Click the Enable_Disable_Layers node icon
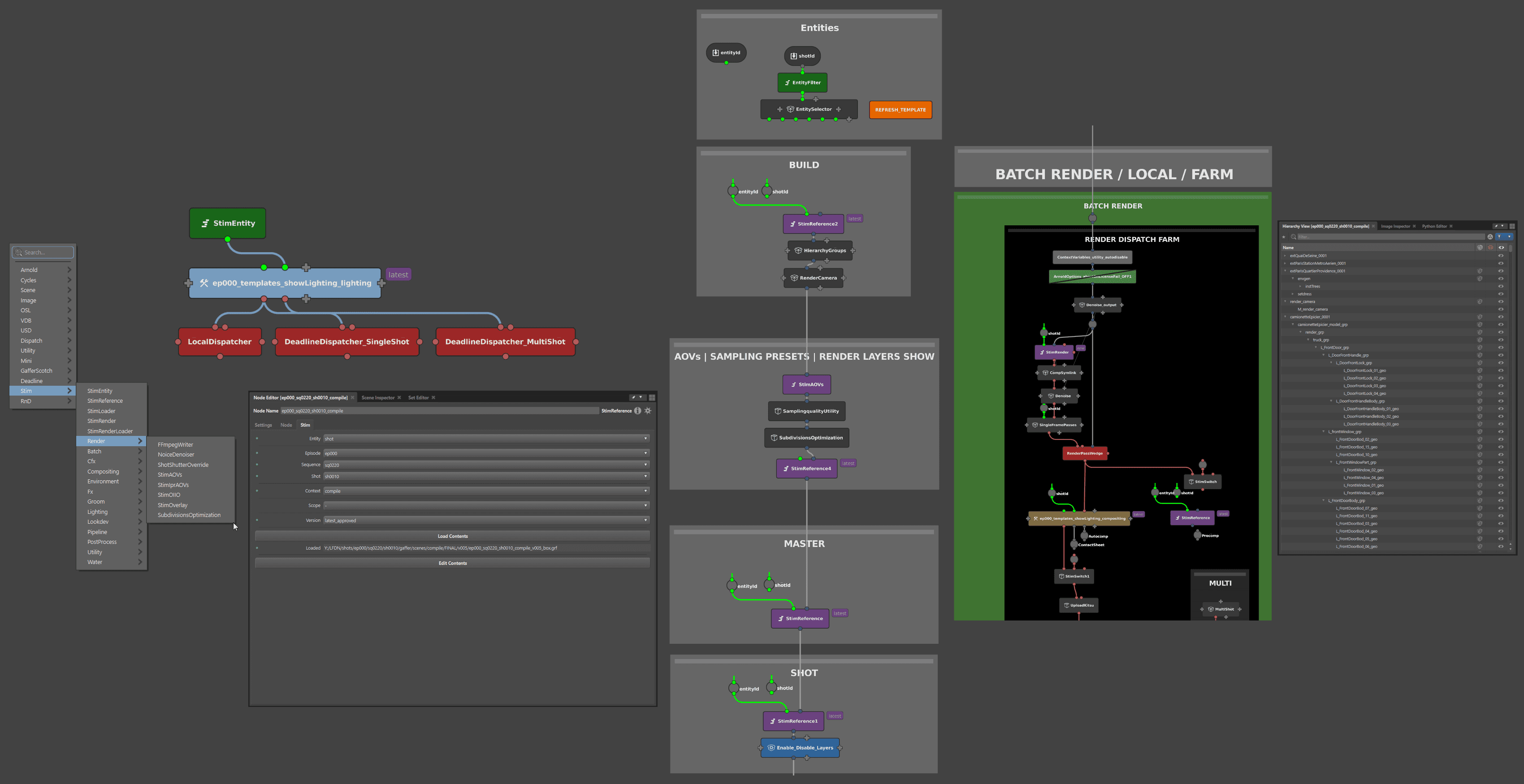The width and height of the screenshot is (1524, 784). pos(771,748)
